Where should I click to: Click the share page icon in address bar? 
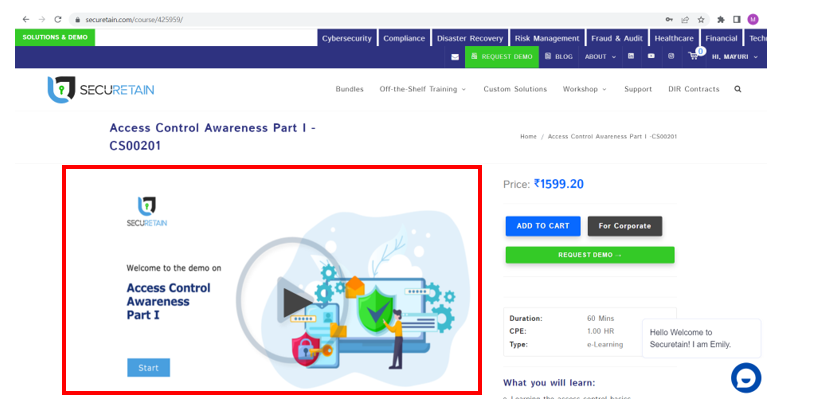[685, 20]
